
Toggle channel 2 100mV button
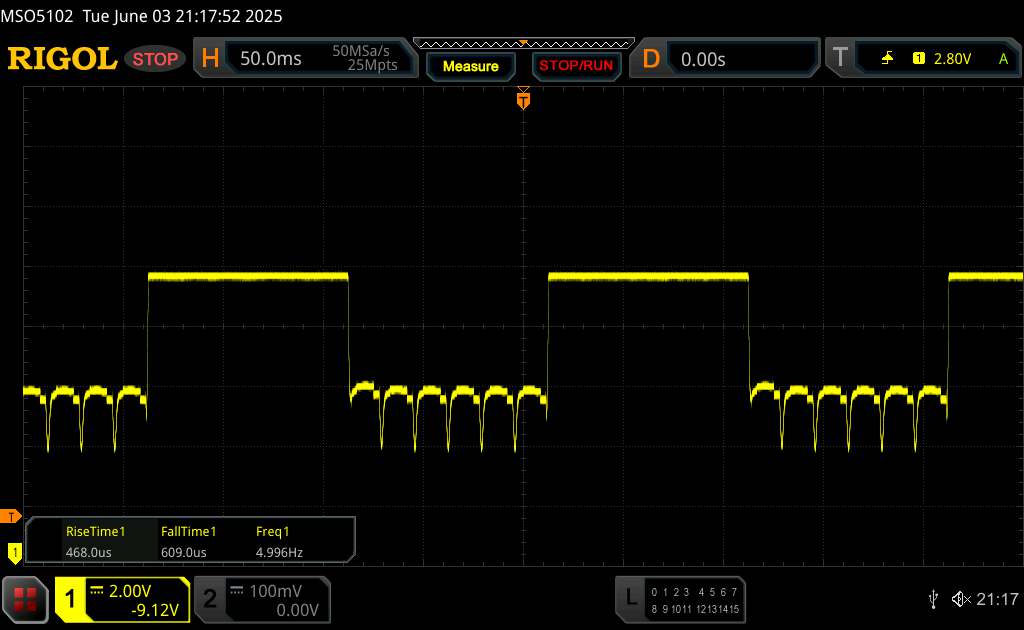coord(263,600)
